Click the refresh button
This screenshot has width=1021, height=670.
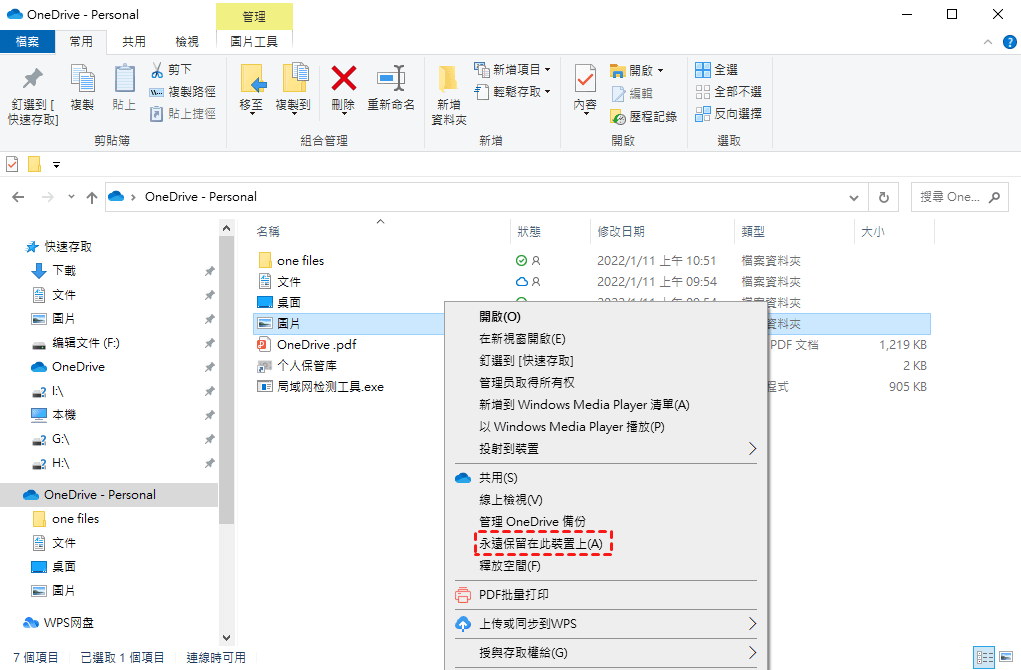884,197
